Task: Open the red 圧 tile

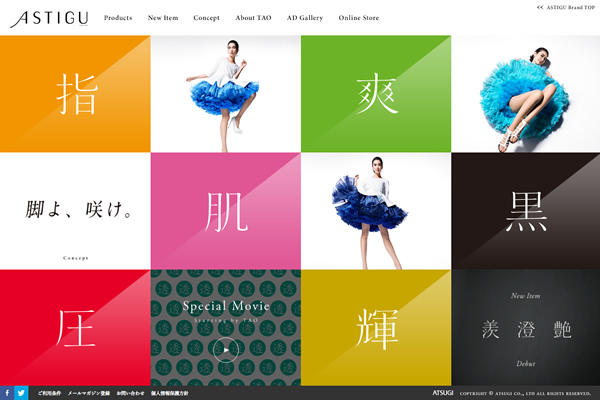Action: point(75,328)
